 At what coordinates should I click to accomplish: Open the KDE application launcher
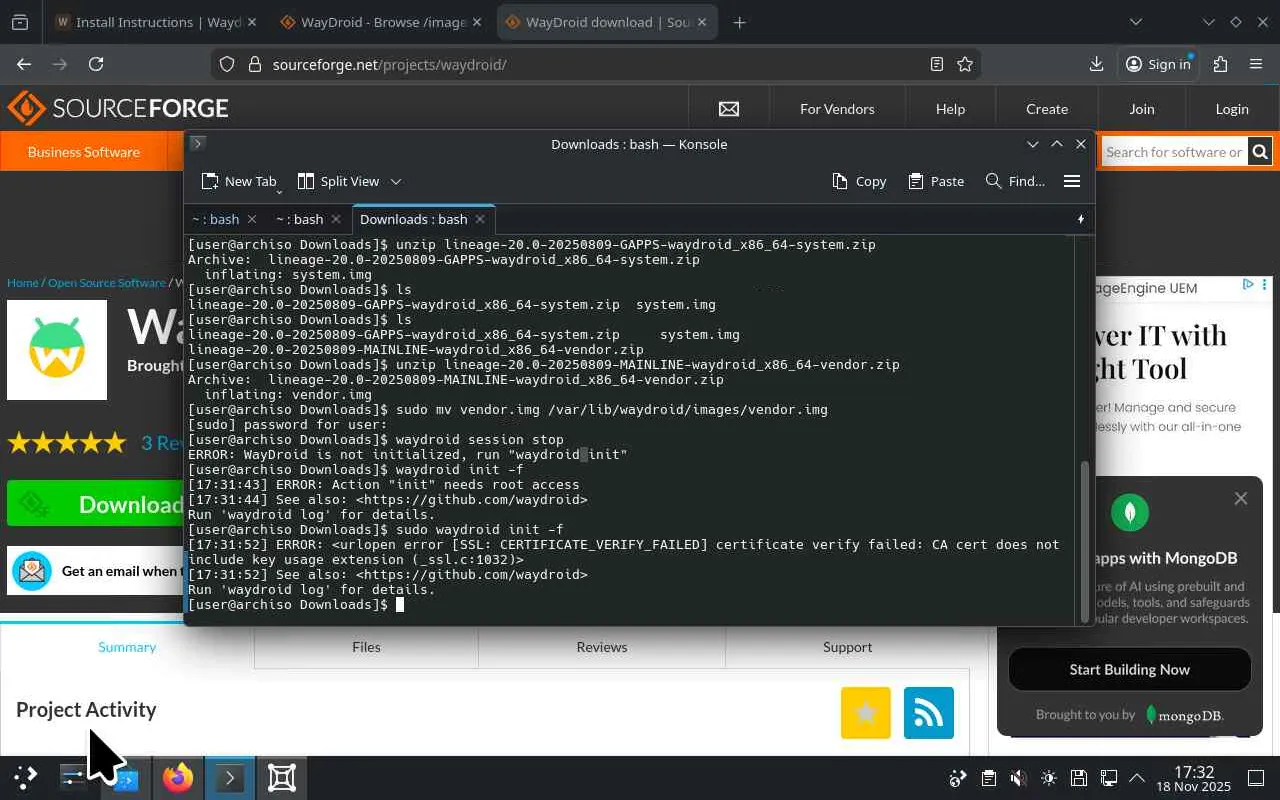[x=26, y=777]
